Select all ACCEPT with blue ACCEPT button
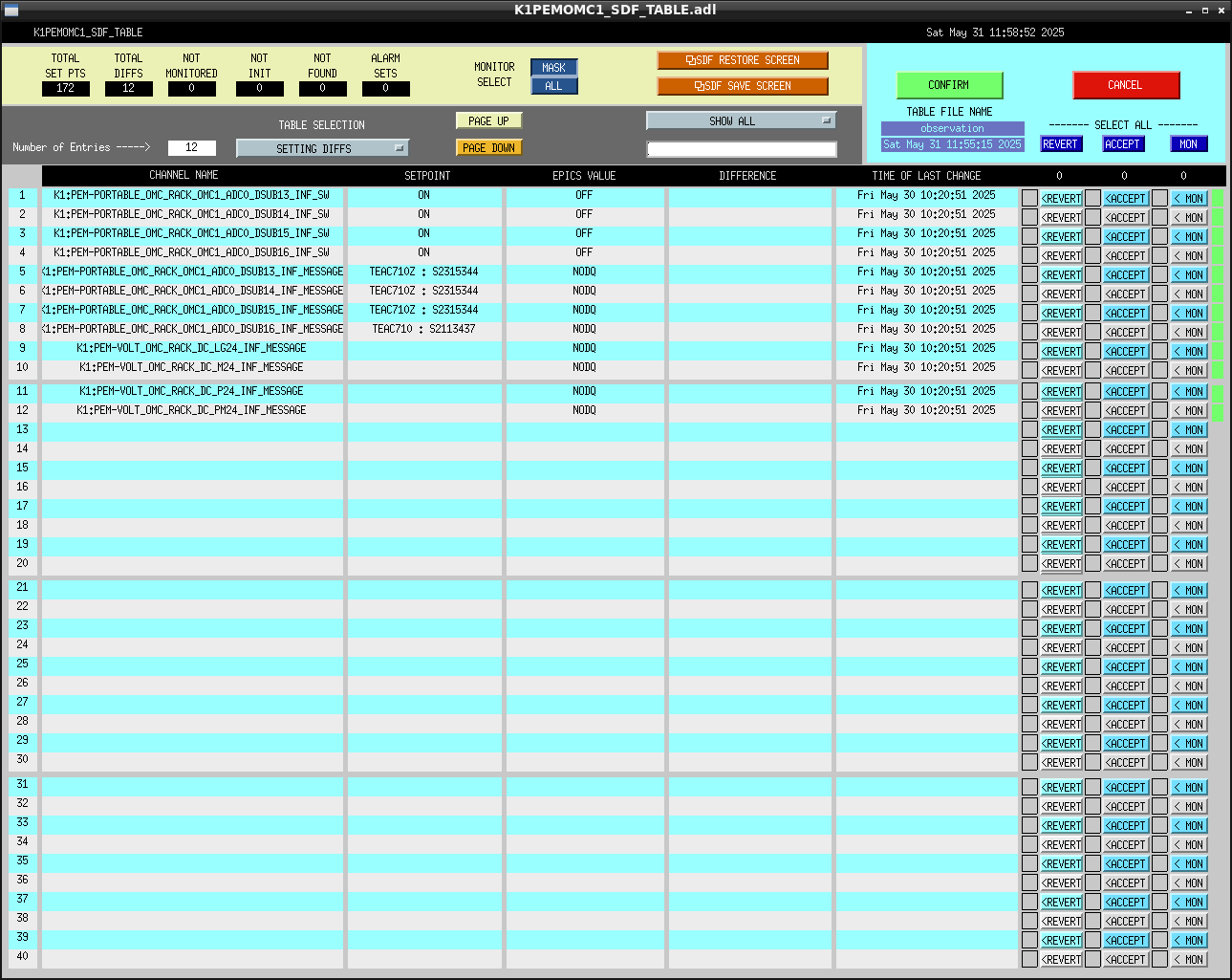The width and height of the screenshot is (1232, 980). pos(1122,144)
